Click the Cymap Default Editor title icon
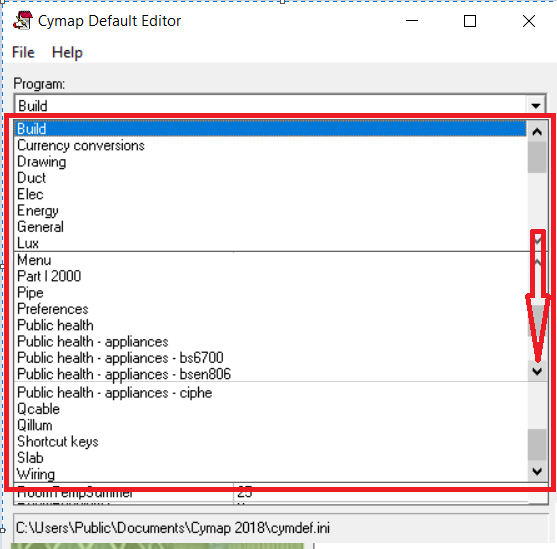 [x=23, y=20]
